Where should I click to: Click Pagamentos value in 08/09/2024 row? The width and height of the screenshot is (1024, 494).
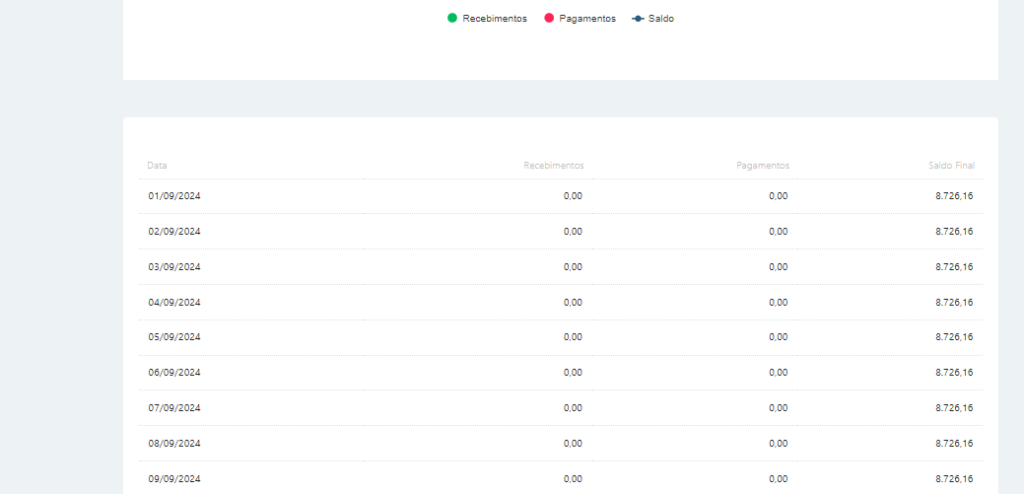(x=778, y=443)
